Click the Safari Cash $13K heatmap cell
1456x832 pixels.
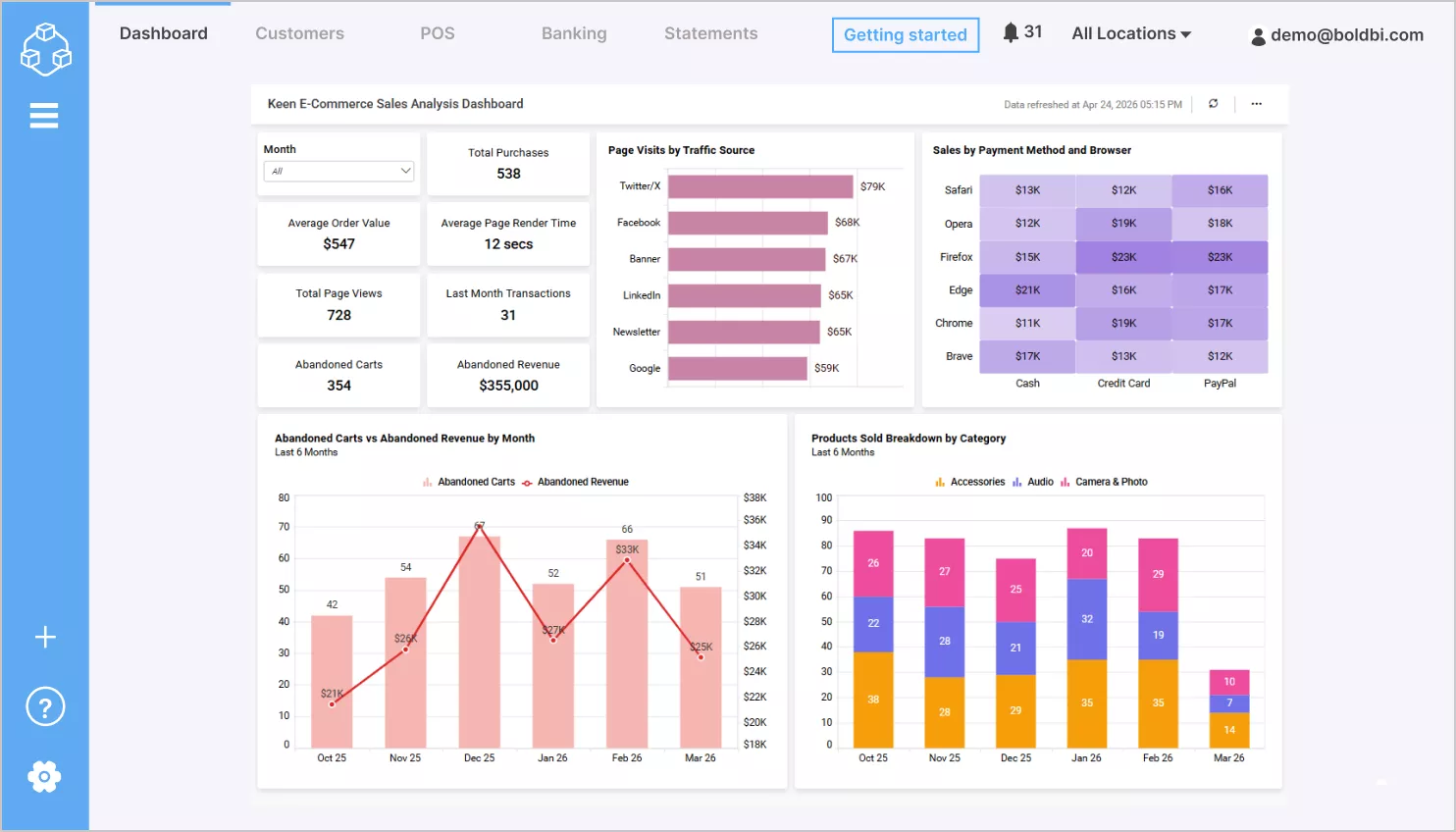(1027, 190)
